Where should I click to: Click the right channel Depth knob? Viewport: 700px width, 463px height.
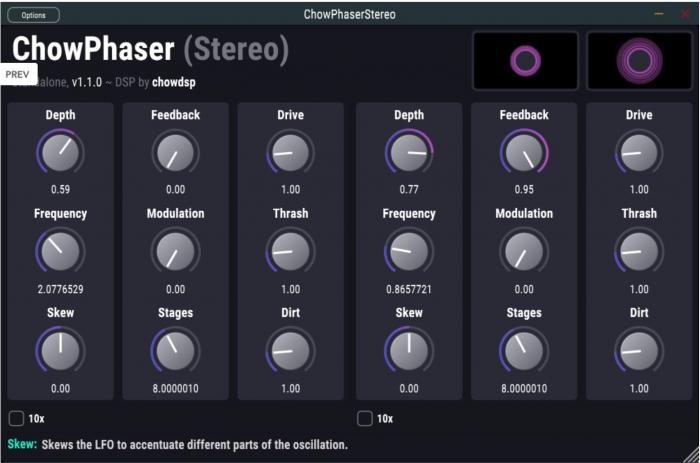pos(408,153)
